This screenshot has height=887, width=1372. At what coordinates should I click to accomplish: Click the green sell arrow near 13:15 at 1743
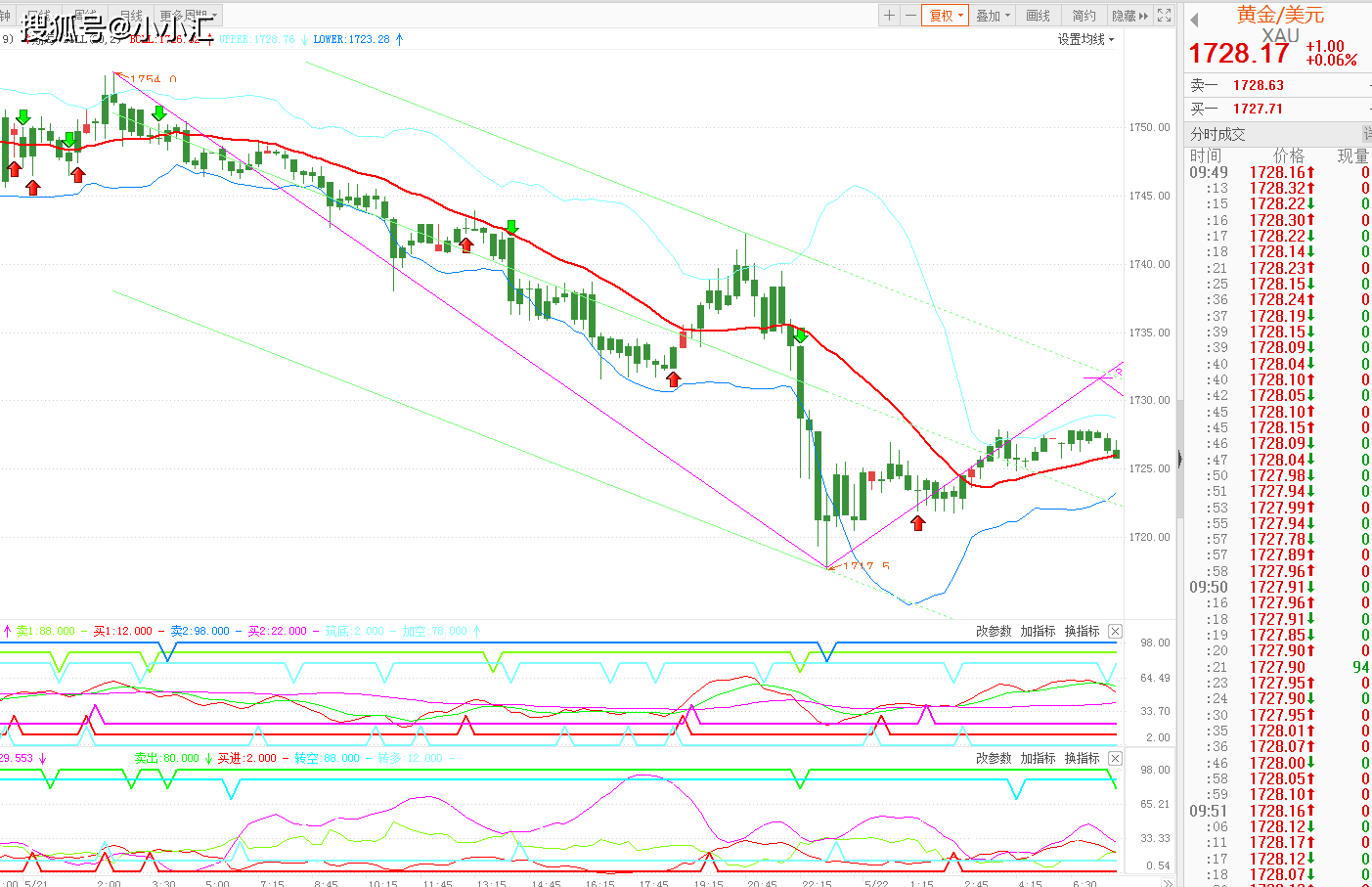coord(510,228)
